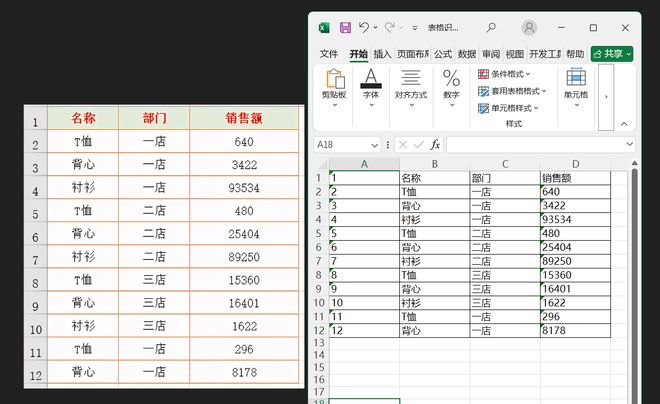This screenshot has height=404, width=660.
Task: Click cell D1 containing 销售额 in Excel
Action: [x=575, y=178]
